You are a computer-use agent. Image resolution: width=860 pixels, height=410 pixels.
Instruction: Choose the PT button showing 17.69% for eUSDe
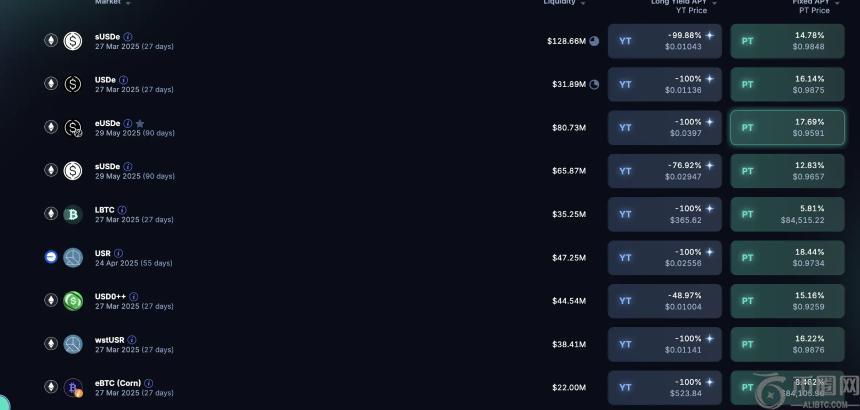click(x=787, y=127)
